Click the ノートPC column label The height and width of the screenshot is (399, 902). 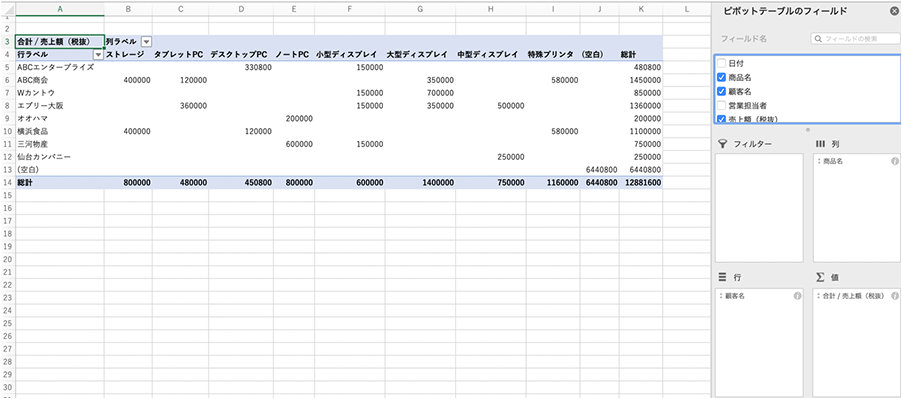click(x=292, y=55)
